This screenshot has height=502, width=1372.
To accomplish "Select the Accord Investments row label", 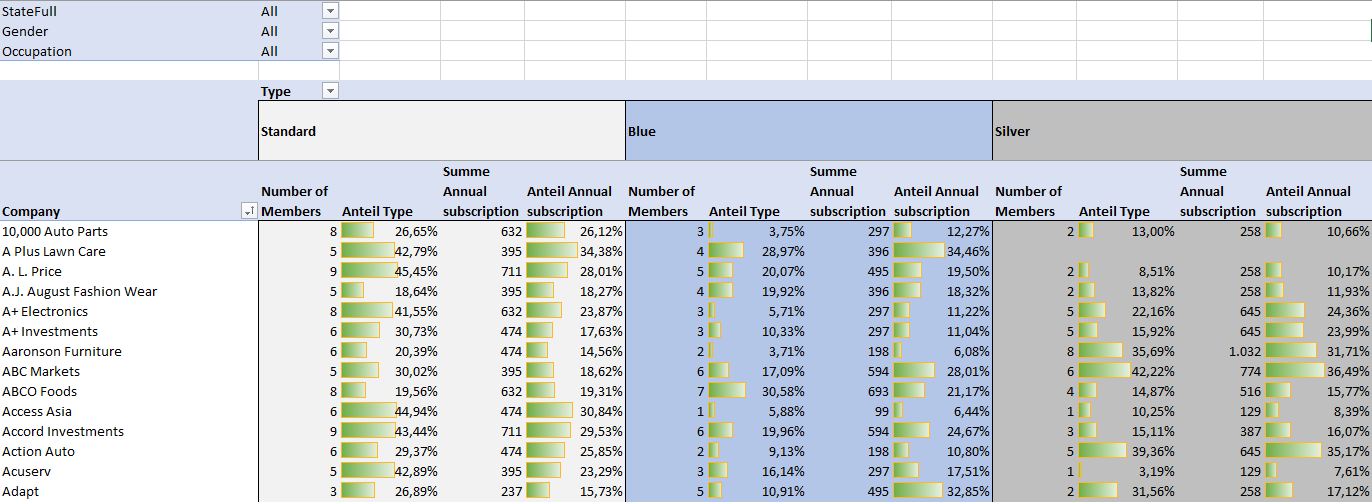I will coord(129,431).
